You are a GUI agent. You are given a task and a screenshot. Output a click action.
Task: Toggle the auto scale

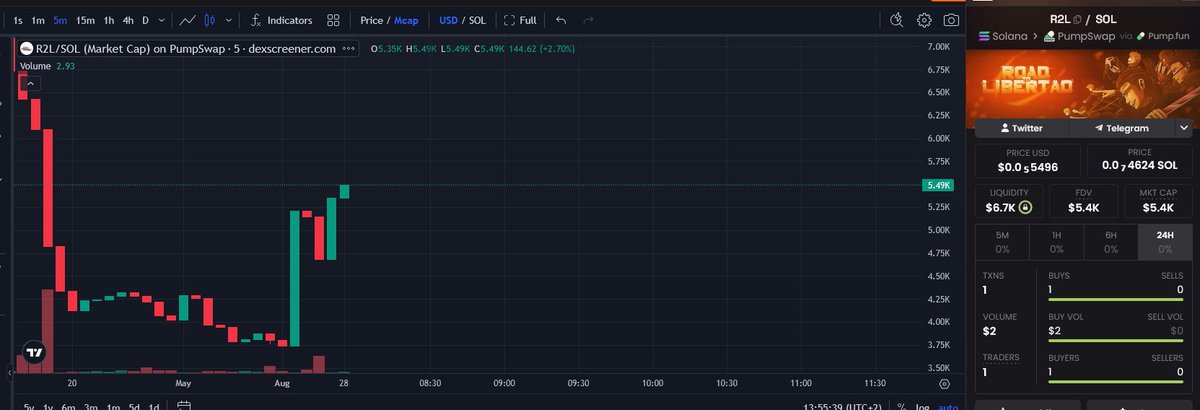click(x=946, y=406)
